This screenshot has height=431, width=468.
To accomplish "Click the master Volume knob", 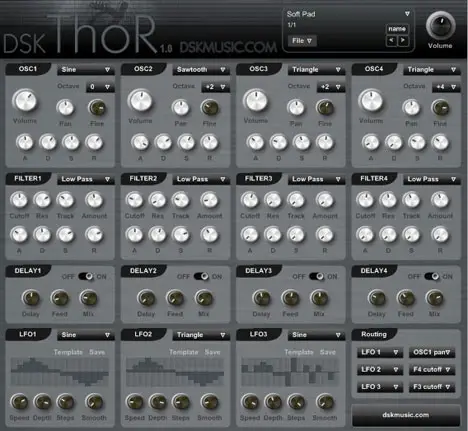I will coord(440,26).
